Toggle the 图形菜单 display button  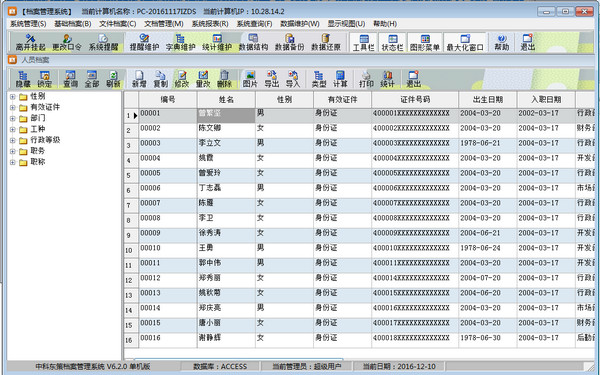(425, 42)
